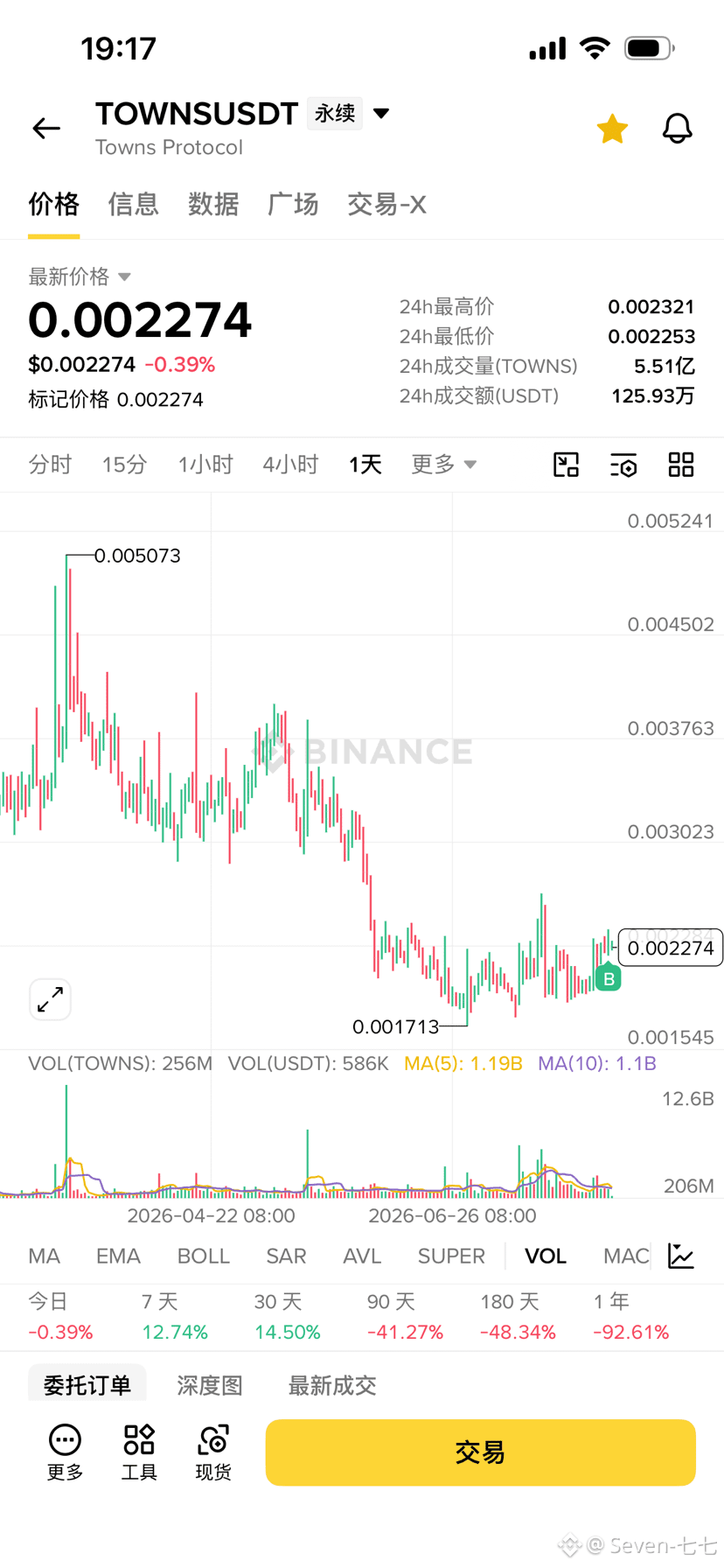
Task: Select the 4小时 chart interval
Action: click(290, 465)
